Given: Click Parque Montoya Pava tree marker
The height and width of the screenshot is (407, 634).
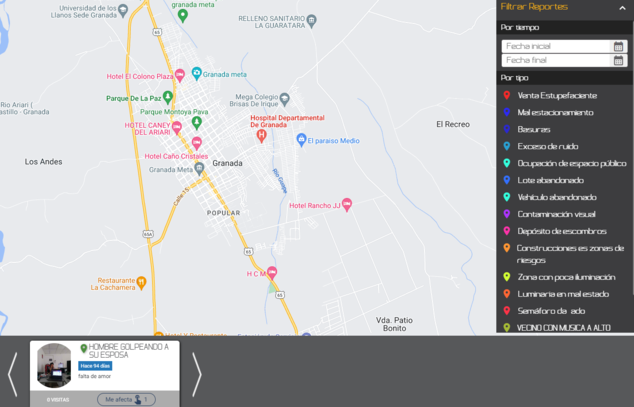Looking at the screenshot, I should (x=197, y=122).
